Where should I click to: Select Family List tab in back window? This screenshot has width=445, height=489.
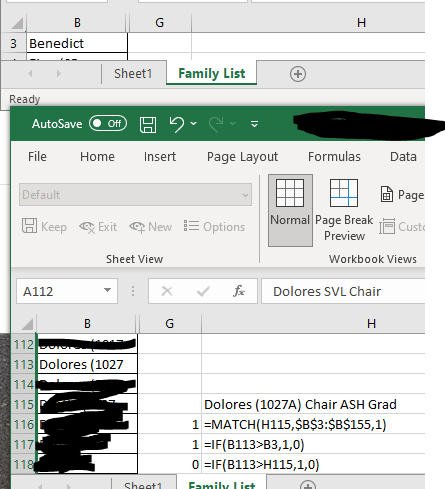[211, 73]
